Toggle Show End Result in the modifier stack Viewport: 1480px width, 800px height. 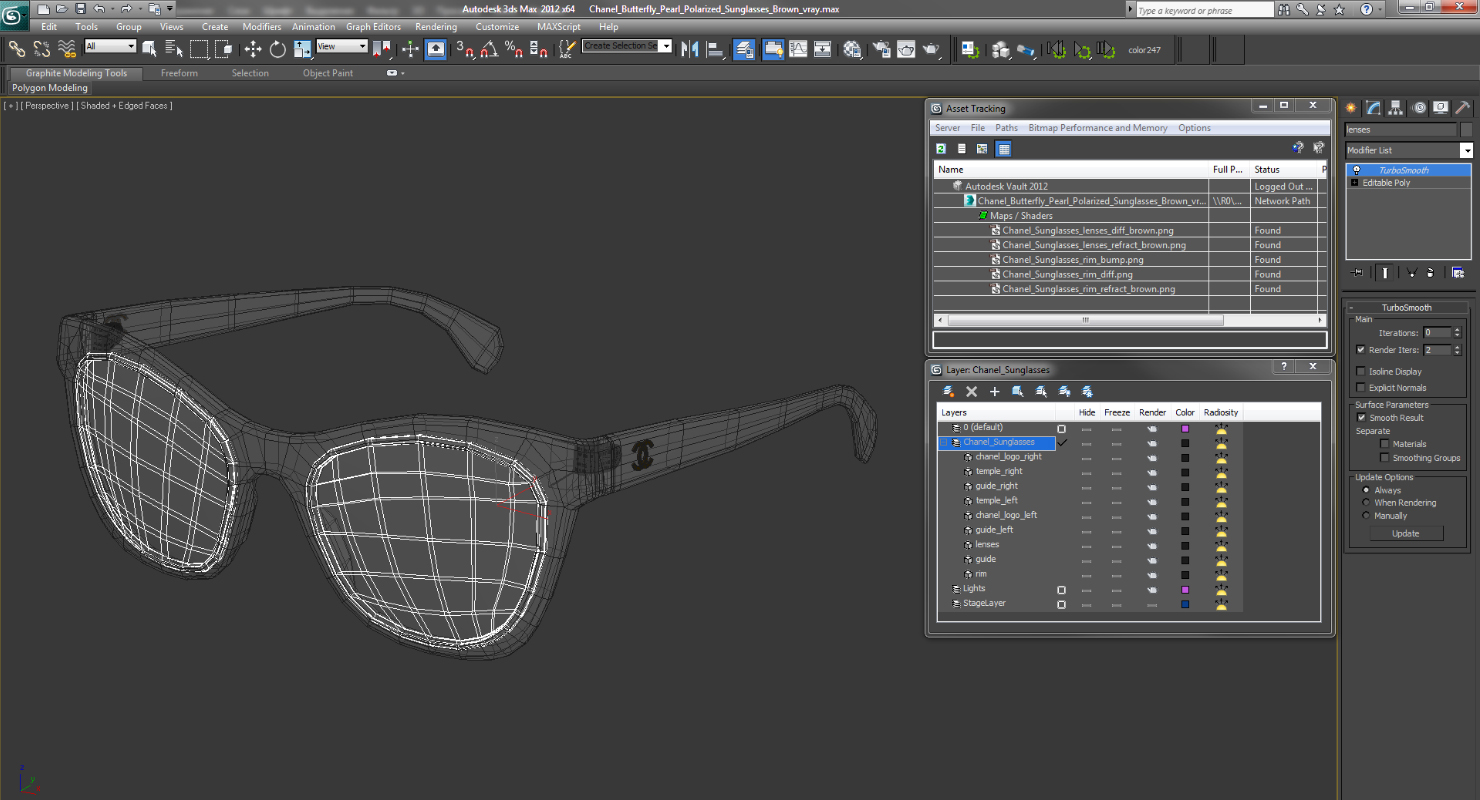[1384, 272]
